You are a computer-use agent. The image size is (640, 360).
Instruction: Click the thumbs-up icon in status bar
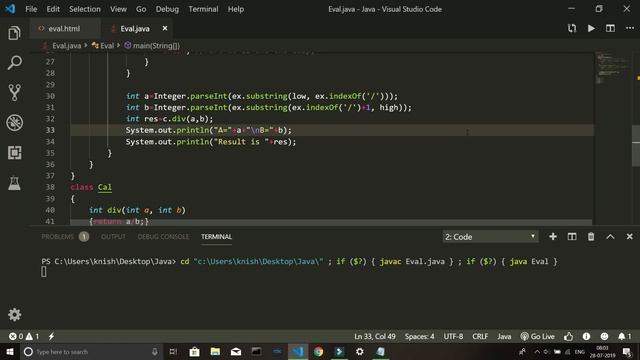[x=568, y=337]
